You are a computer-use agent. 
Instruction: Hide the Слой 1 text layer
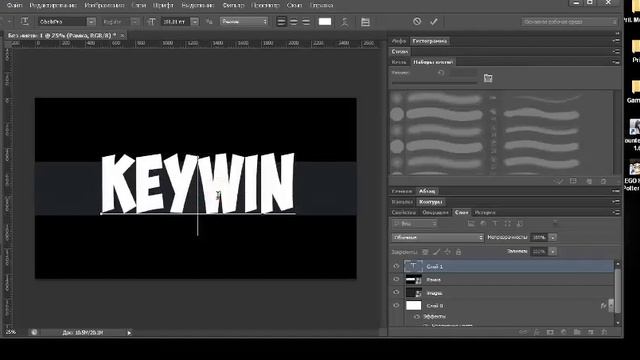pos(396,266)
